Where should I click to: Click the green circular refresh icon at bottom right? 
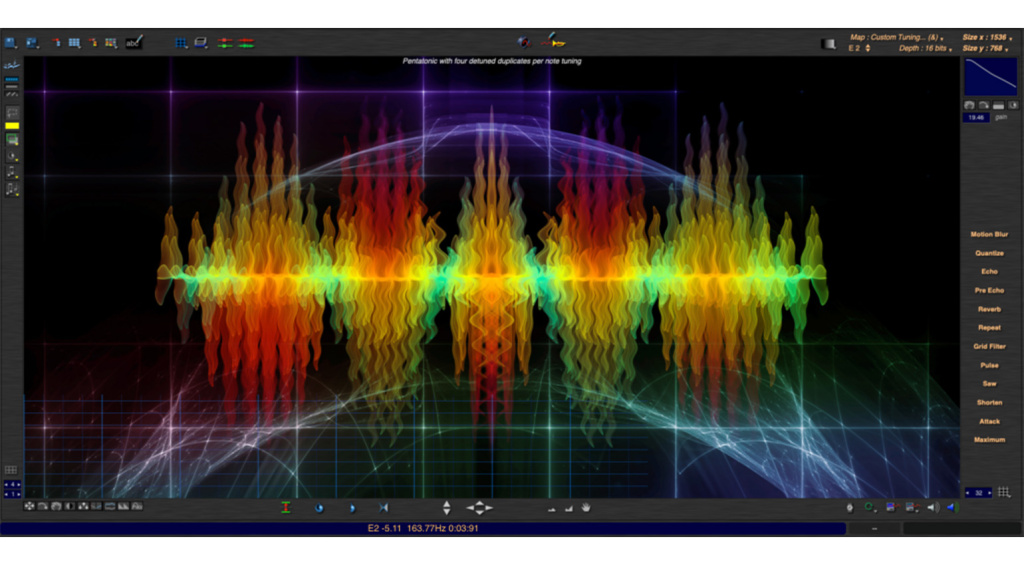click(869, 508)
